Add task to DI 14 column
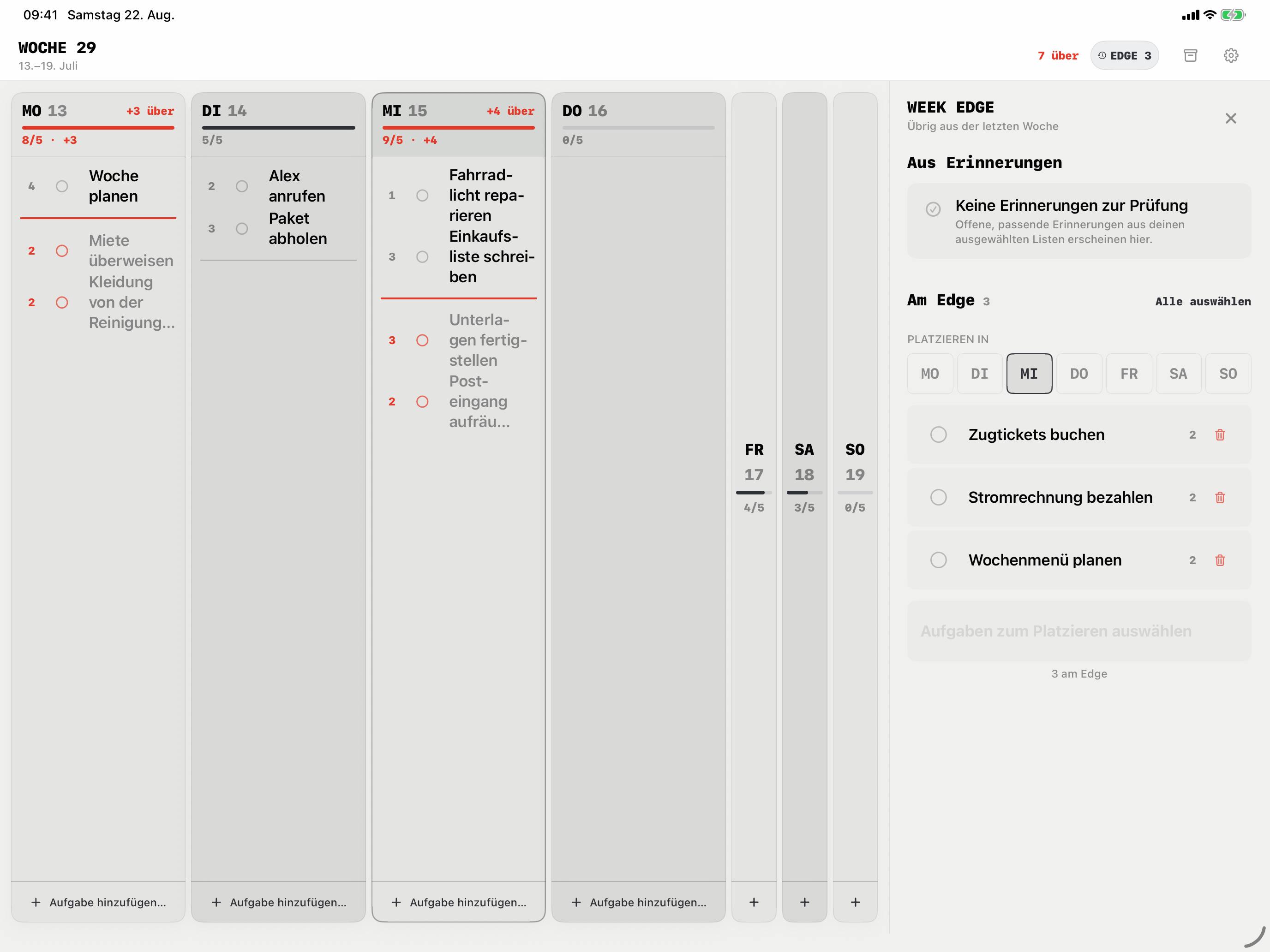 [278, 902]
